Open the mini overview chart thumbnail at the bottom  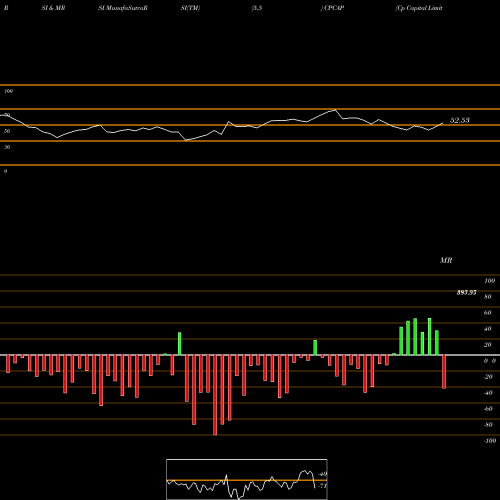coord(247,479)
